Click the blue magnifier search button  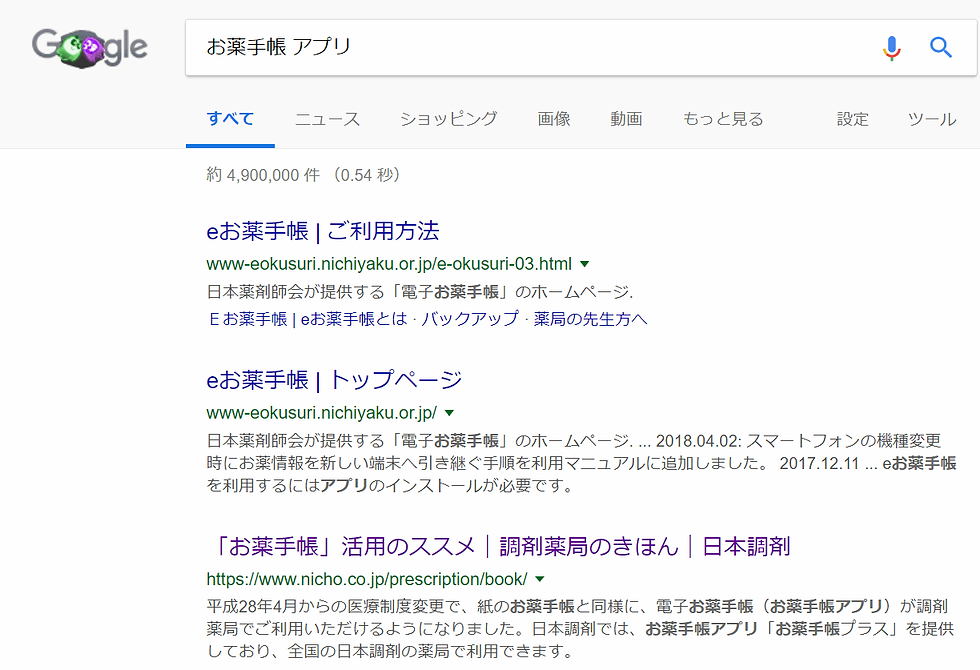pos(941,48)
